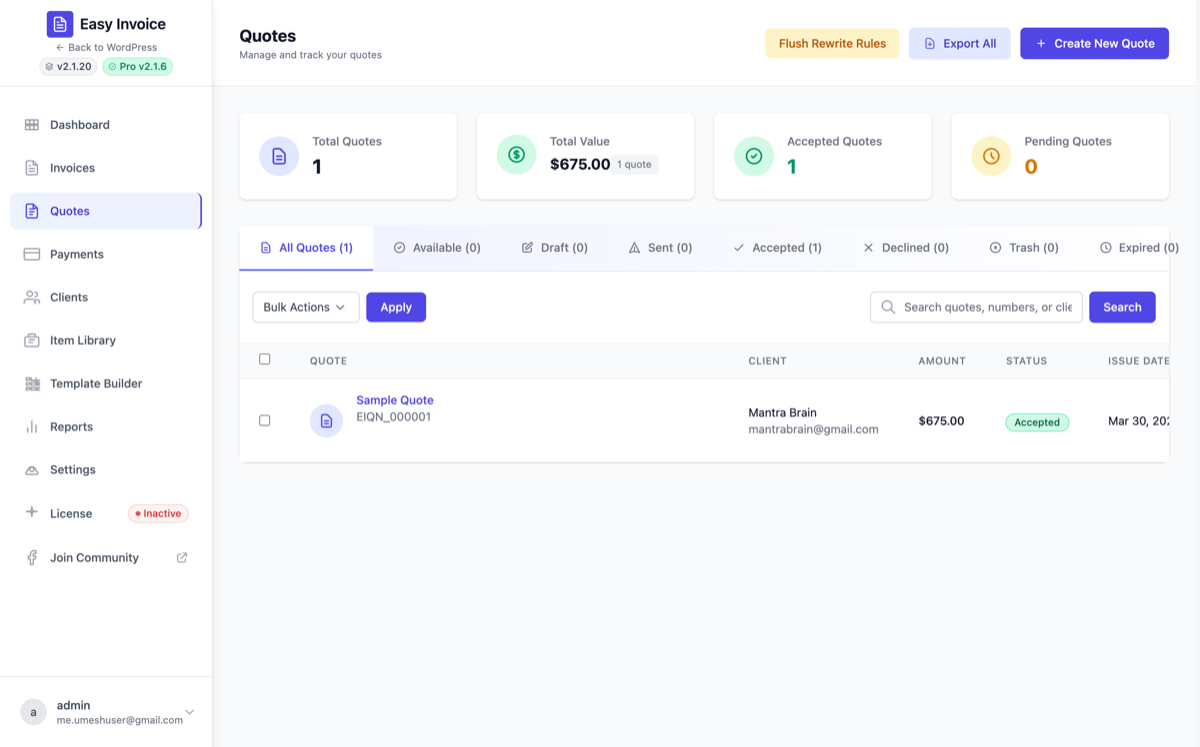Open the Dashboard menu item
The height and width of the screenshot is (747, 1200).
pos(106,125)
